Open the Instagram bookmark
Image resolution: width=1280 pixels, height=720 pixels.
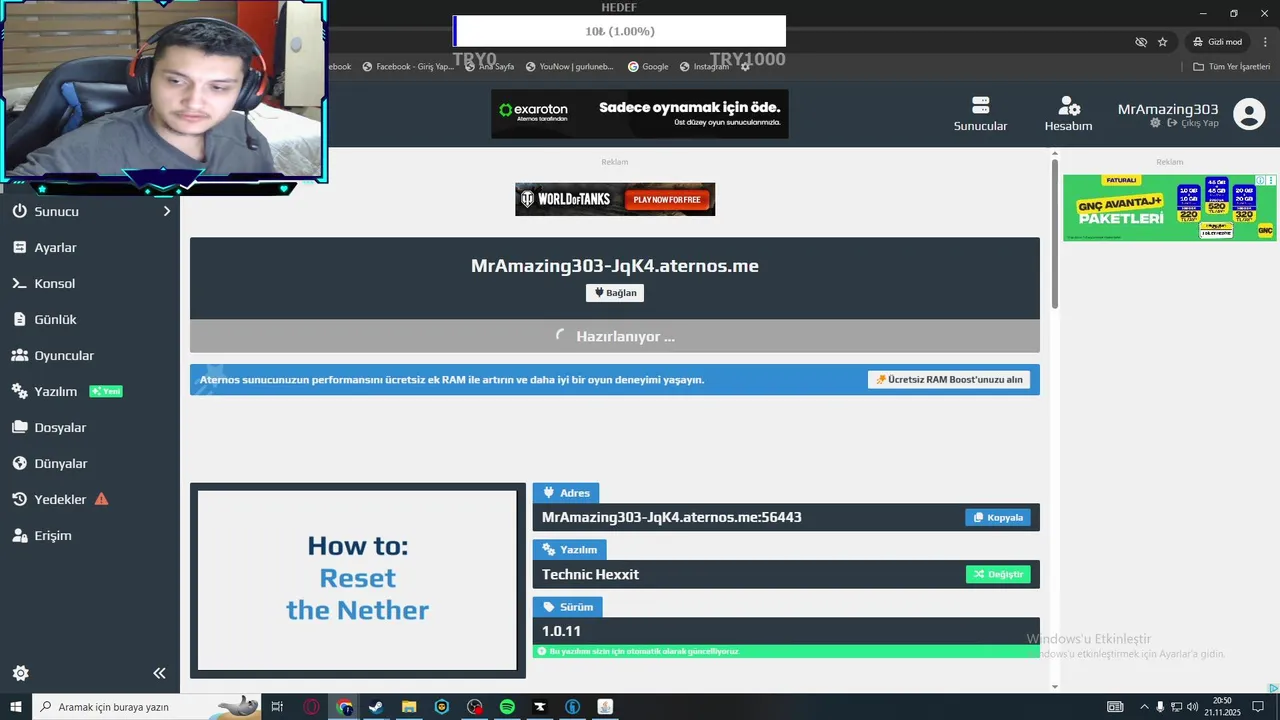coord(704,67)
